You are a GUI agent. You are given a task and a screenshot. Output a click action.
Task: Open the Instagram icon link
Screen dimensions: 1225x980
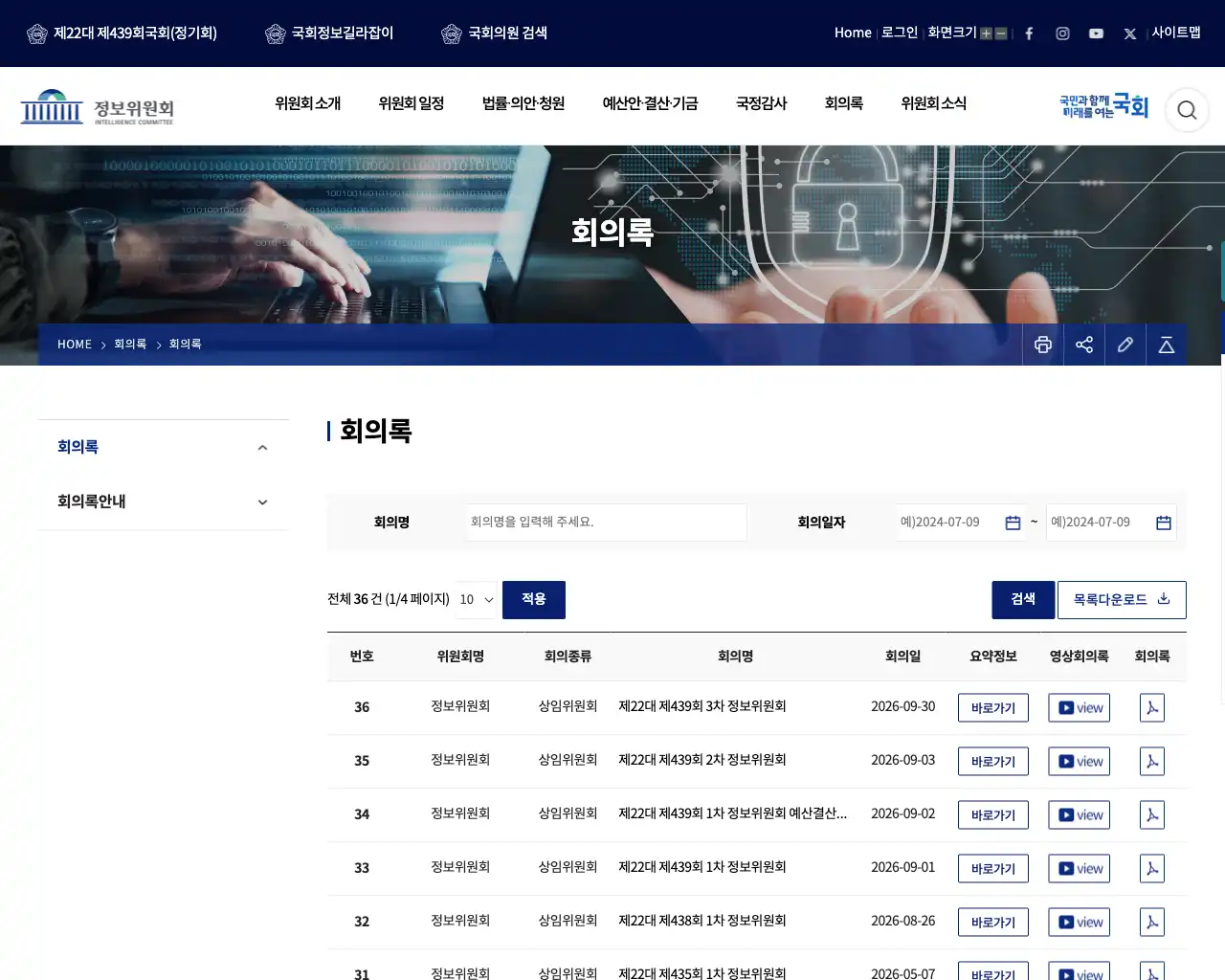(1062, 33)
